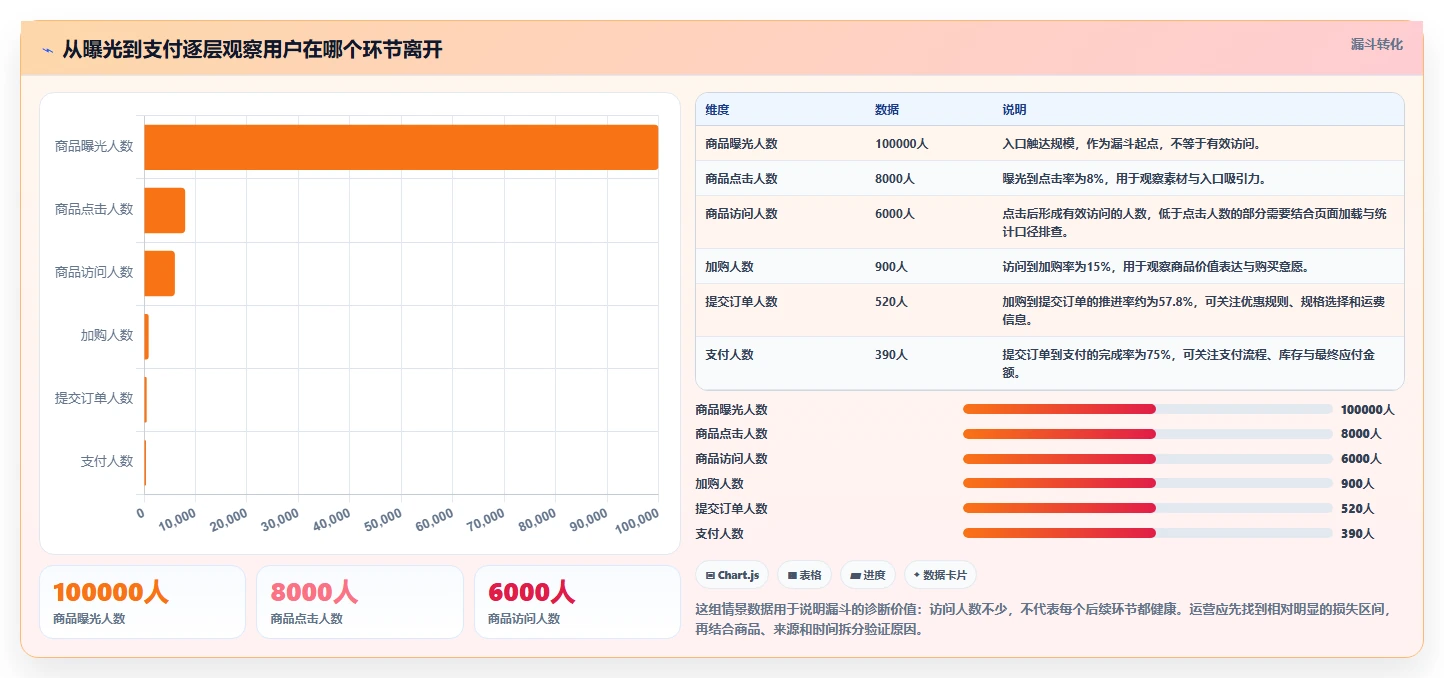Image resolution: width=1444 pixels, height=678 pixels.
Task: Click the 加购人数 y-axis label on chart
Action: coord(107,336)
